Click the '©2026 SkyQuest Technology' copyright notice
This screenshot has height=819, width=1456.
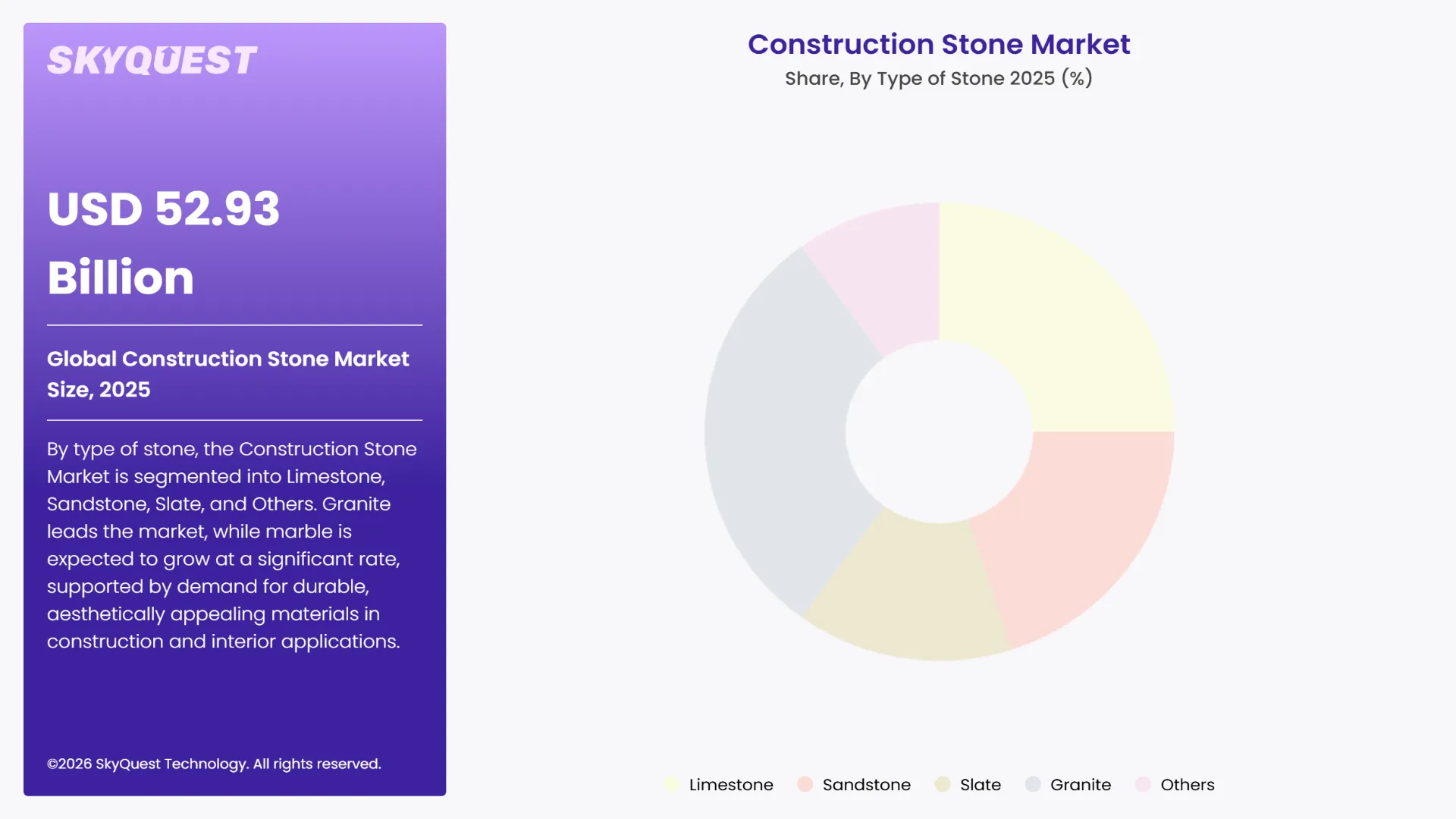point(214,764)
